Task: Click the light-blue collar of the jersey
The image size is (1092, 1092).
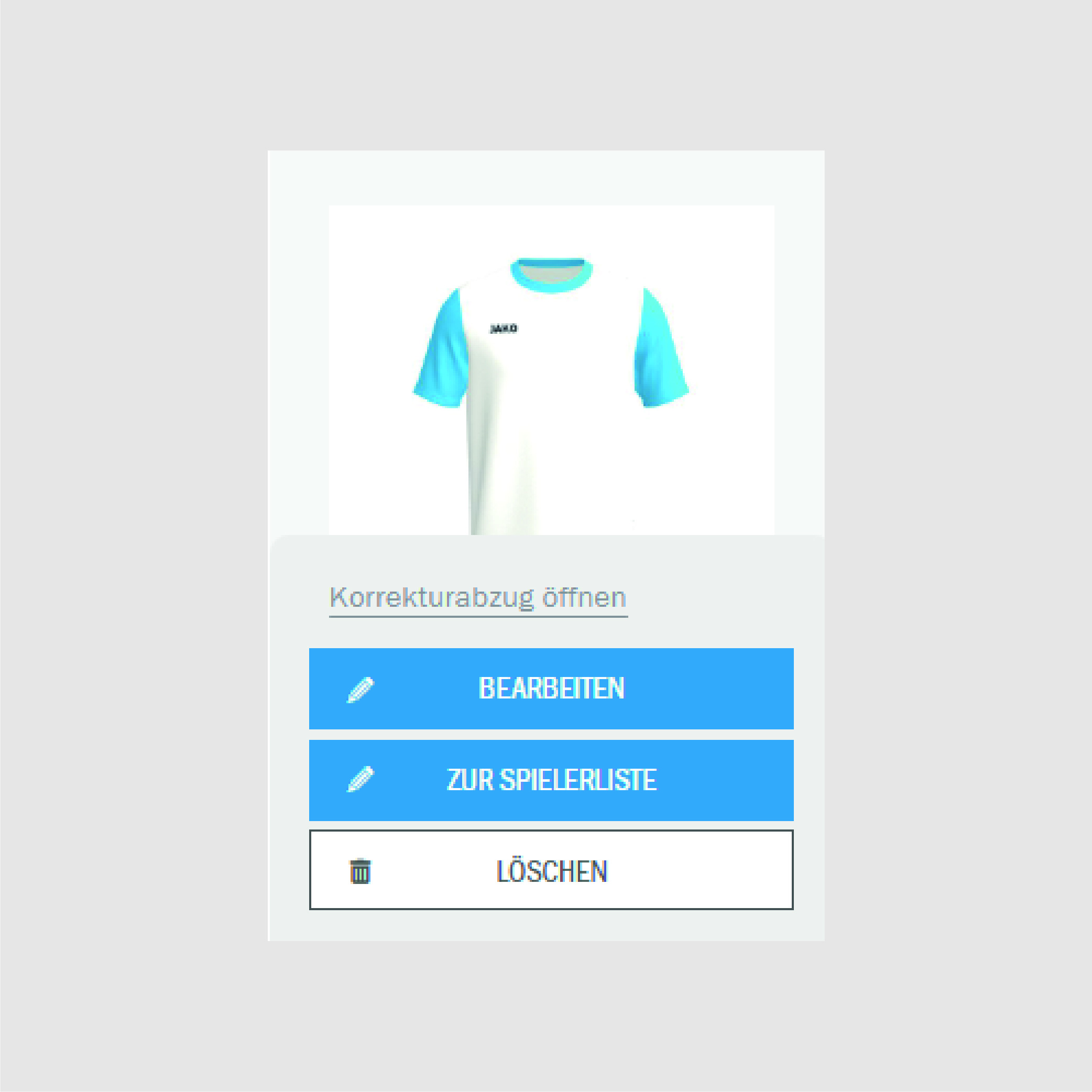Action: 552,275
